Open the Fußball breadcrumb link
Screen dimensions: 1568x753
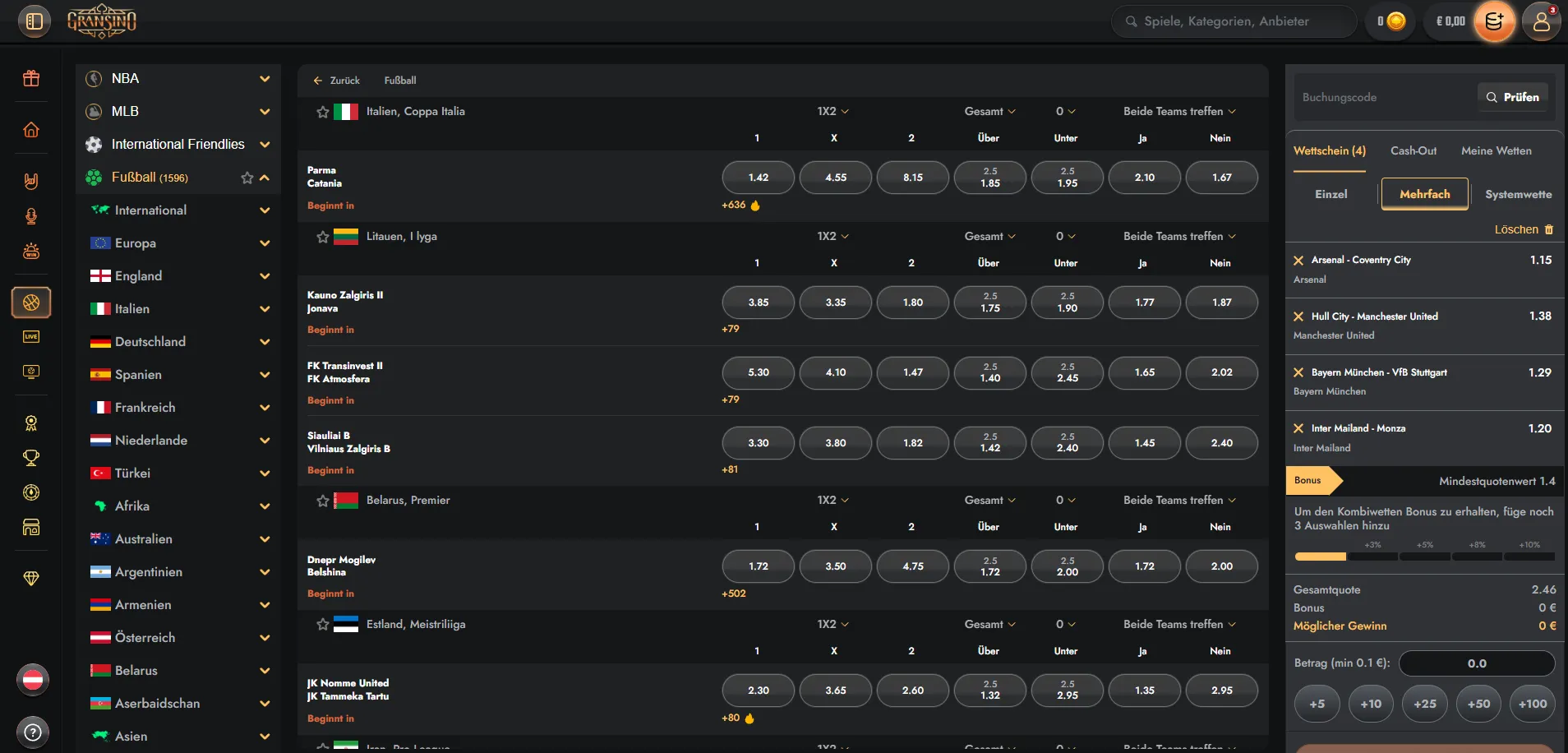[x=400, y=81]
